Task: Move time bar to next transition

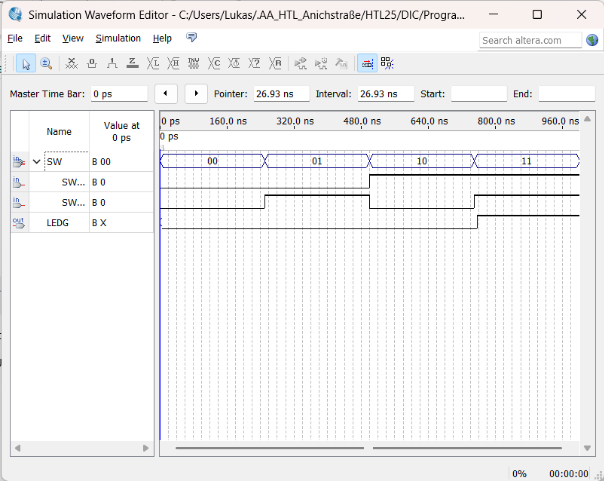Action: [195, 93]
